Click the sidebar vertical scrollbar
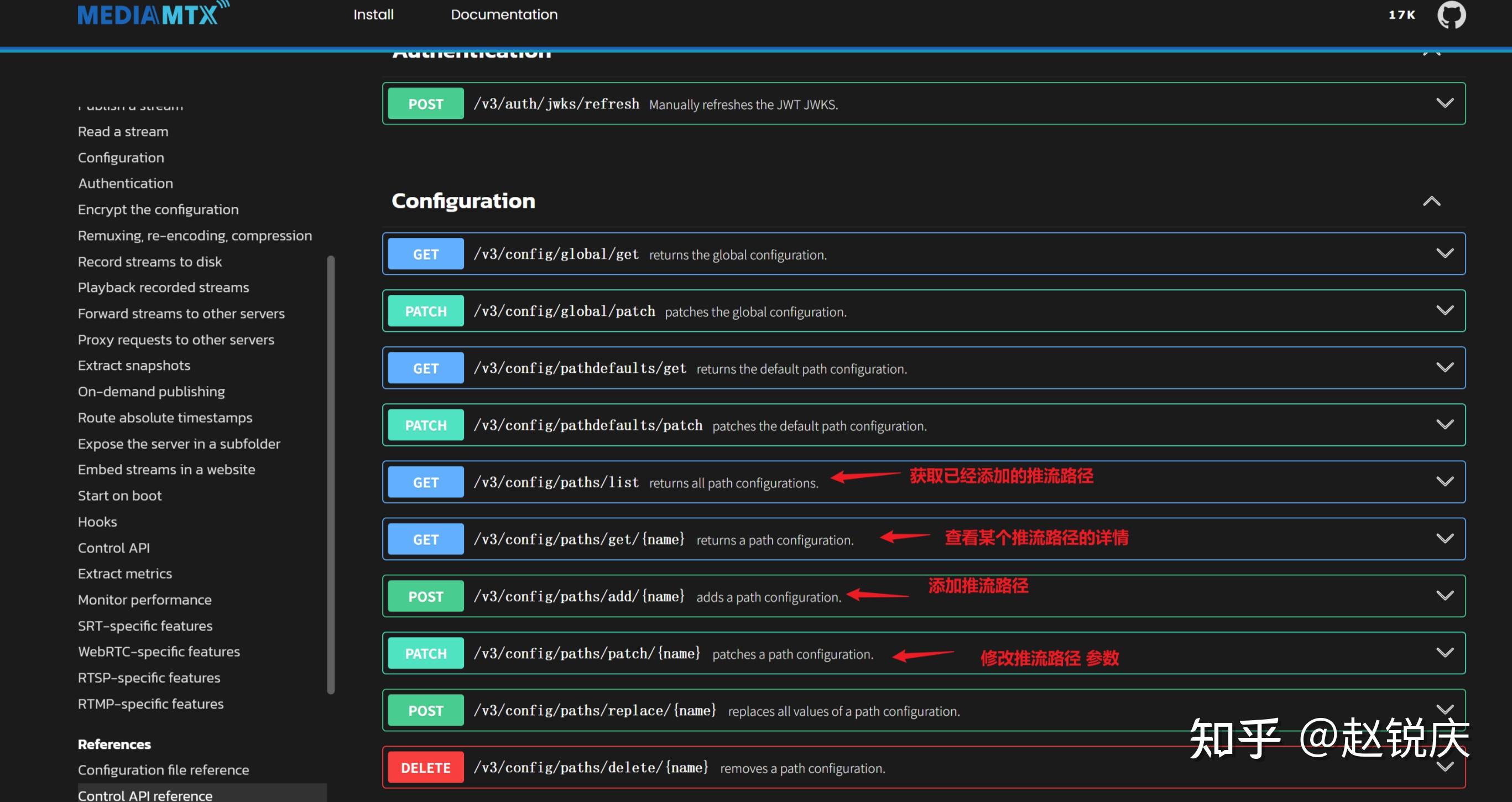This screenshot has height=802, width=1512. [331, 475]
